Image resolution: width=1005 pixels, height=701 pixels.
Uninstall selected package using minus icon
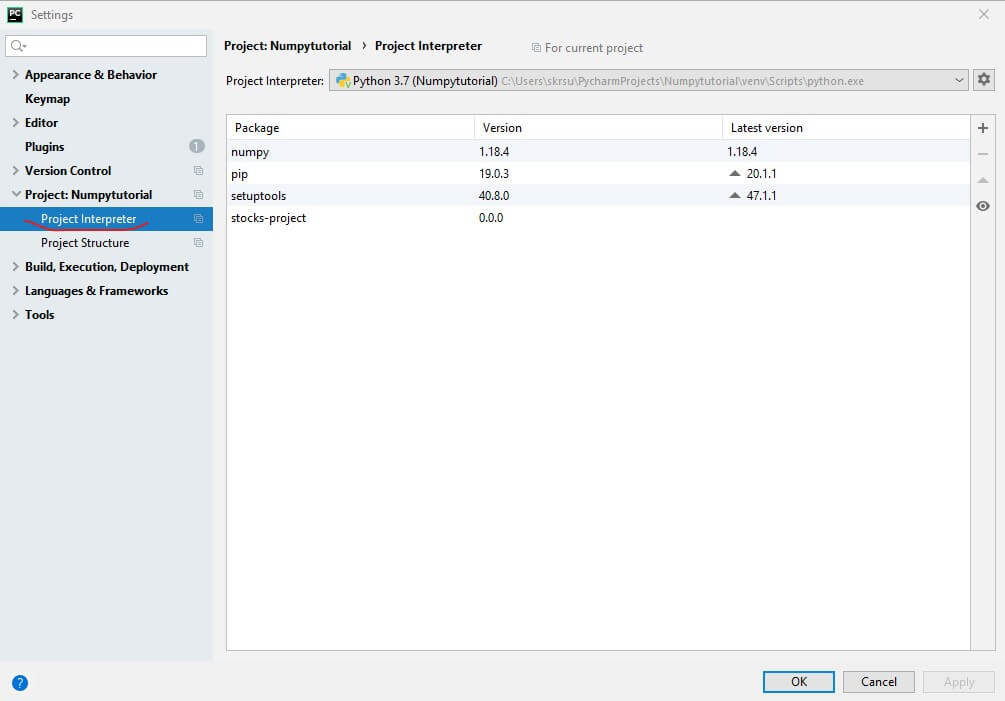982,153
